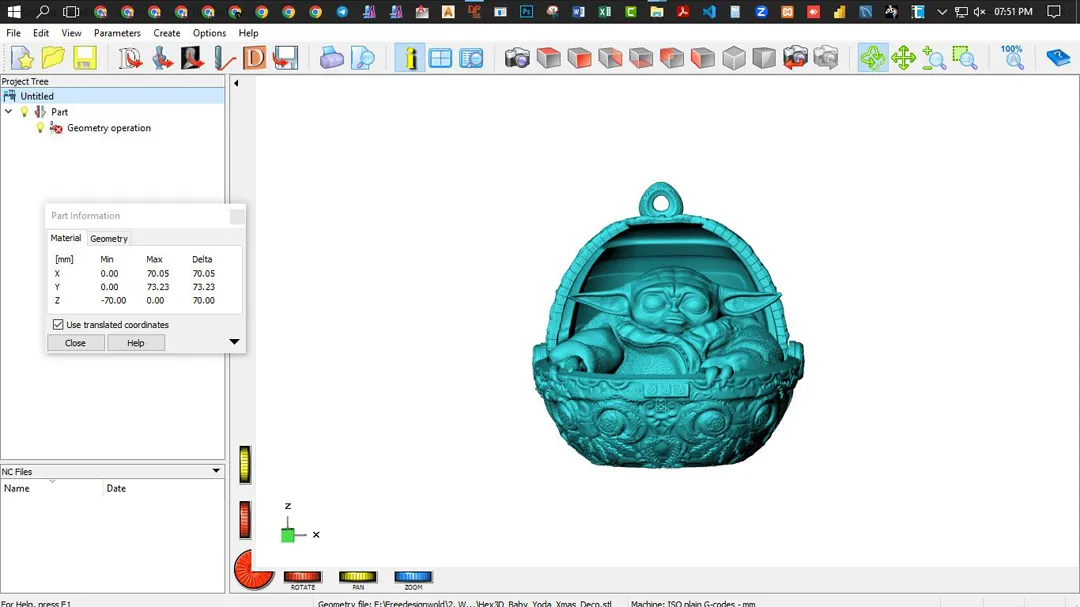Click the red ROTATE thumbwheel
This screenshot has height=607, width=1080.
302,577
